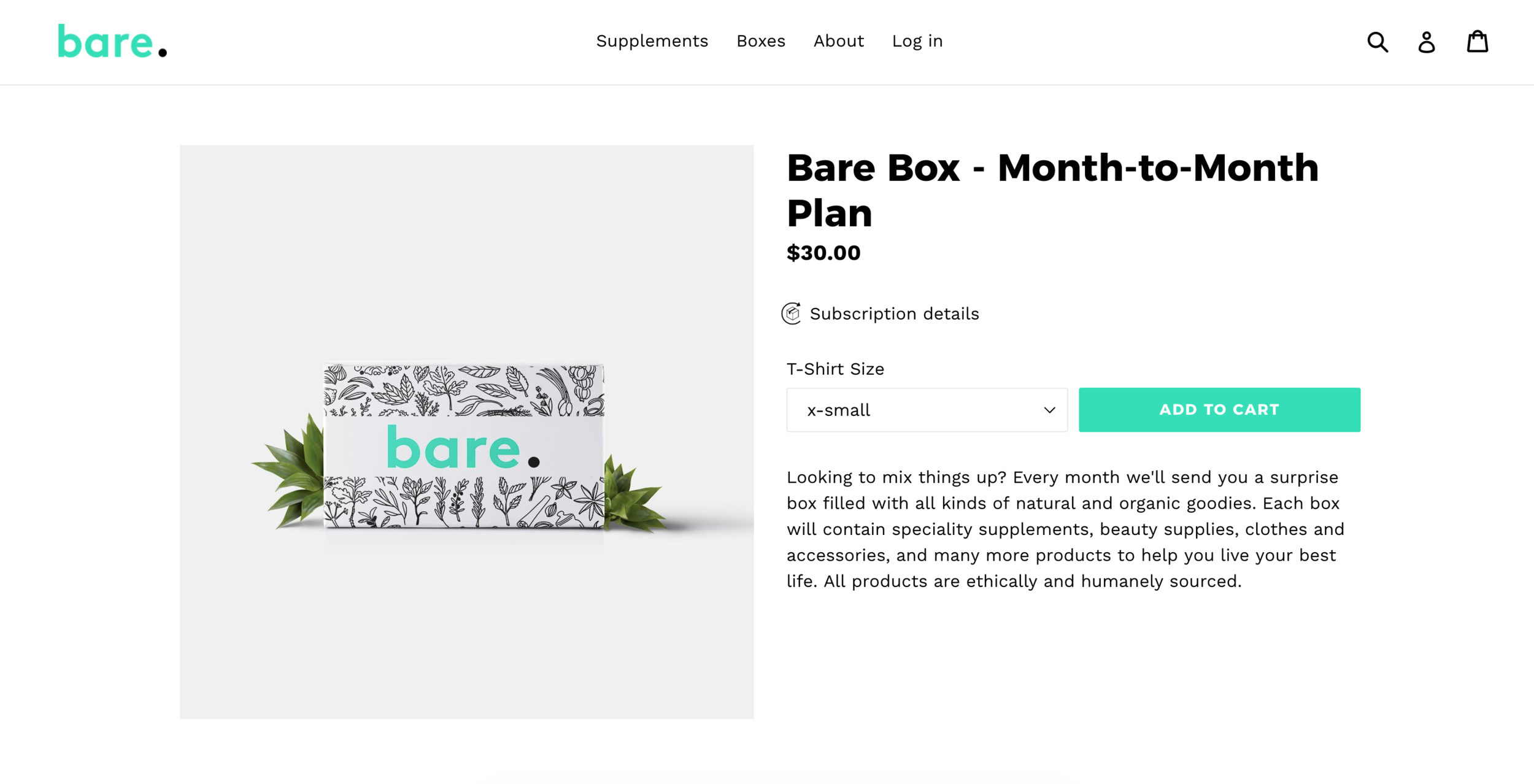Click the Bare Box product image
This screenshot has height=784, width=1534.
pos(466,432)
